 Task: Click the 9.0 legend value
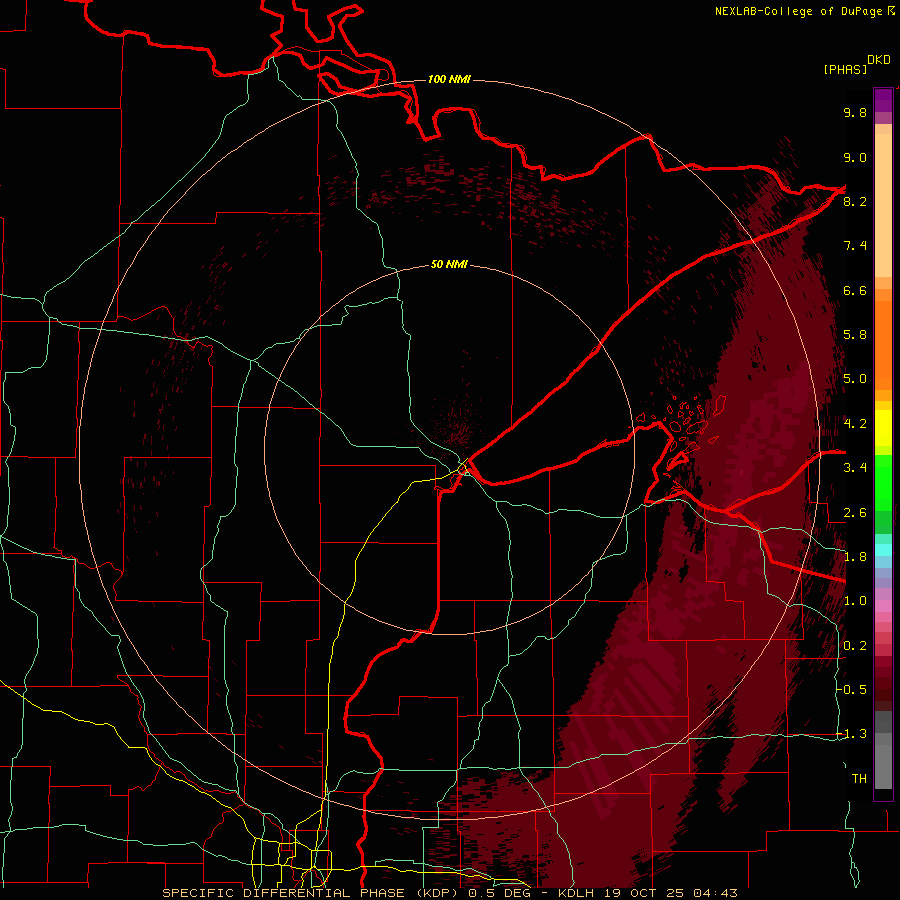(855, 157)
